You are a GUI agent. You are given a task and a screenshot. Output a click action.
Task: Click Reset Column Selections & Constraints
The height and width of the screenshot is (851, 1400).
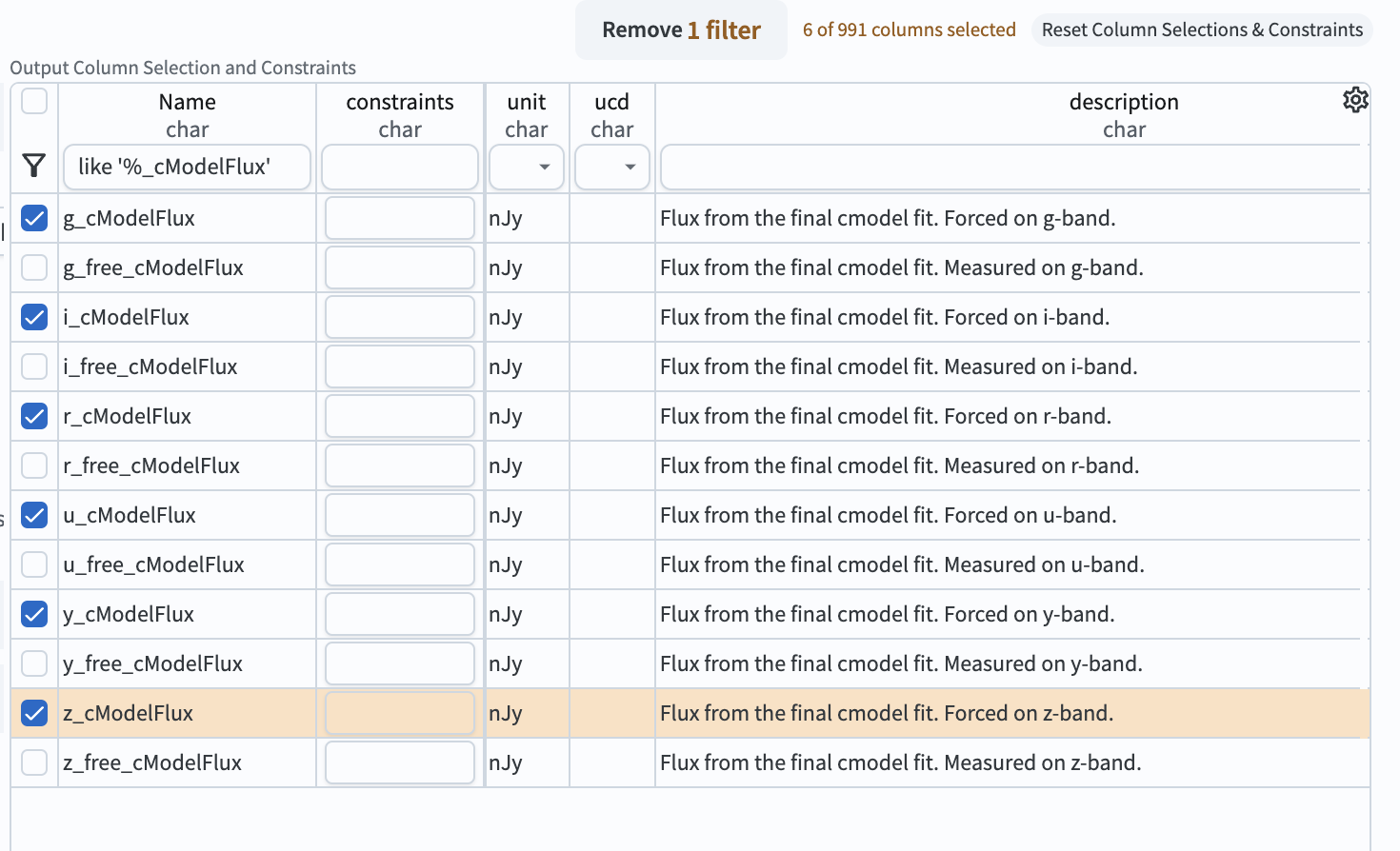click(x=1201, y=30)
